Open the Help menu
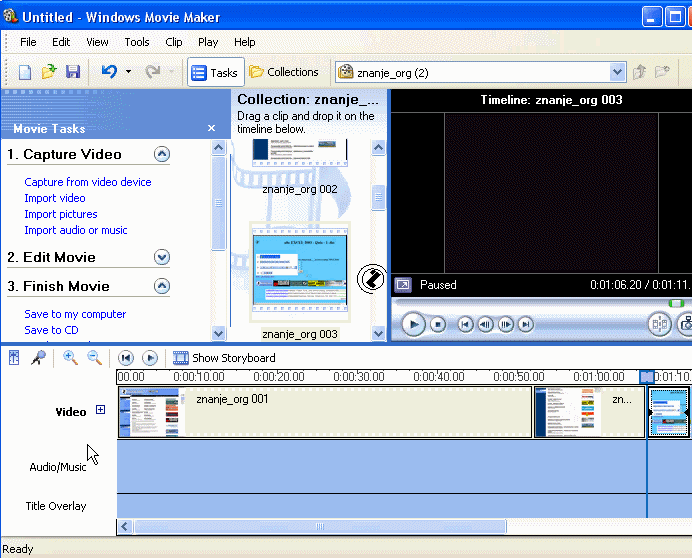This screenshot has height=558, width=692. click(244, 42)
